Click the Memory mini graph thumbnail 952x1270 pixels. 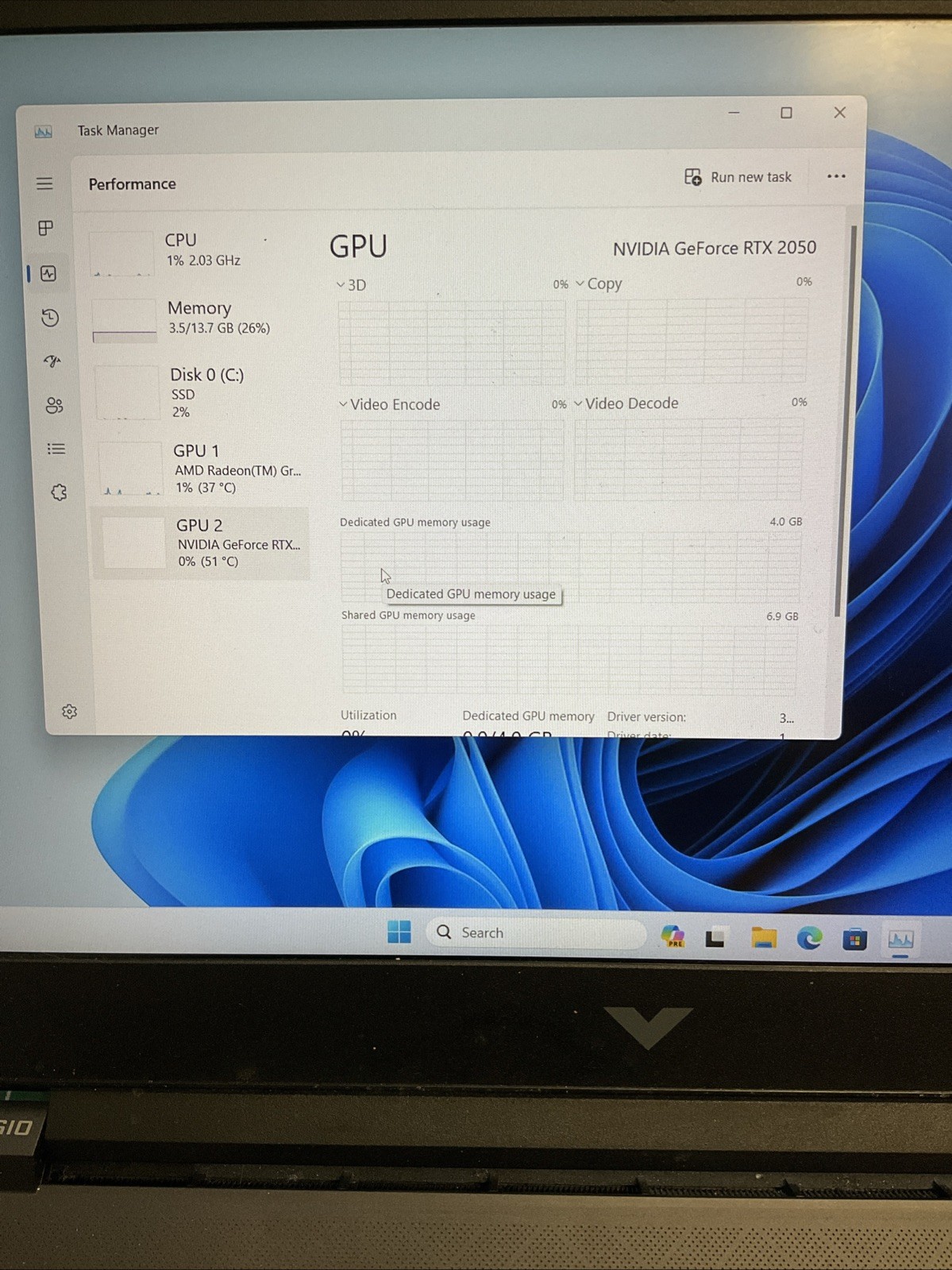124,321
